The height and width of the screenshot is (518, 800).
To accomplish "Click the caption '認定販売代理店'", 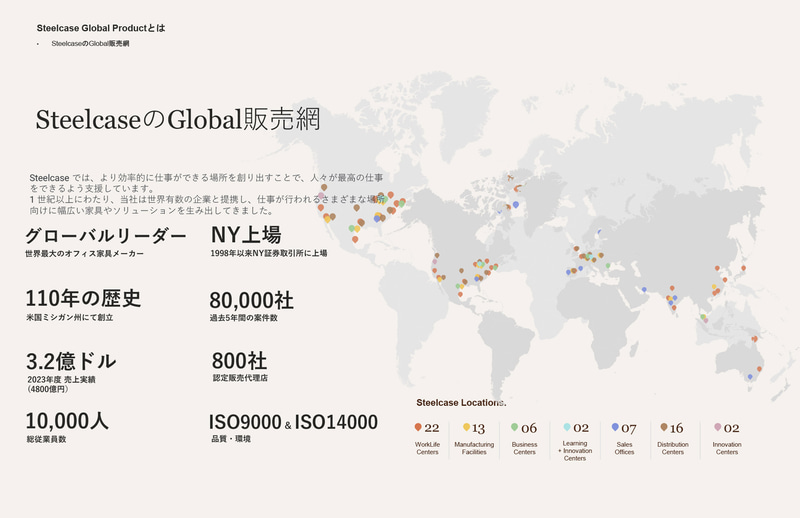I will (240, 378).
